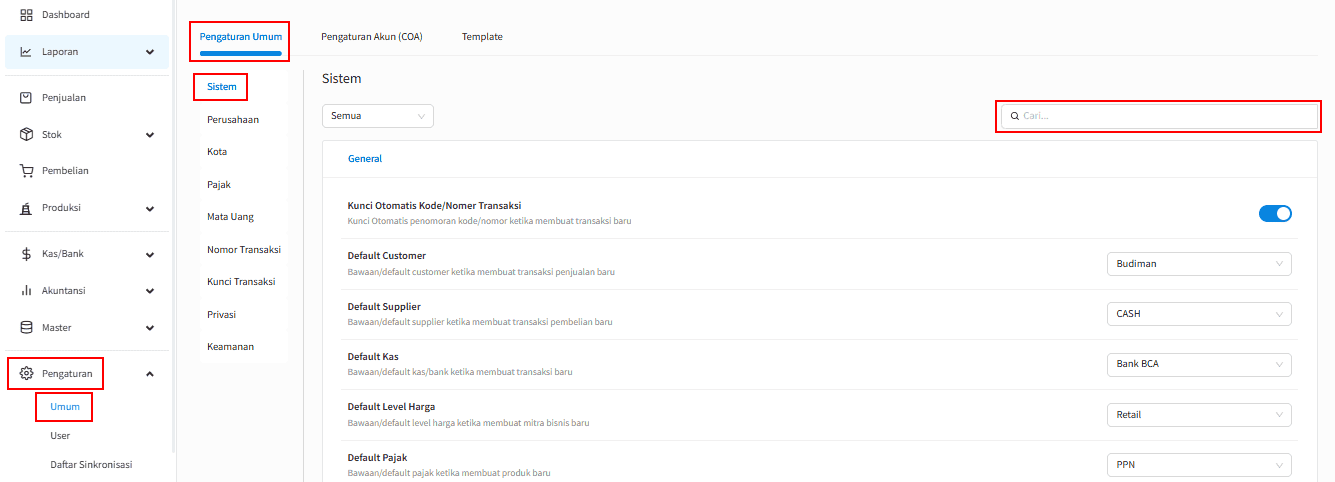
Task: Expand the Akuntansi menu chevron
Action: pos(150,291)
